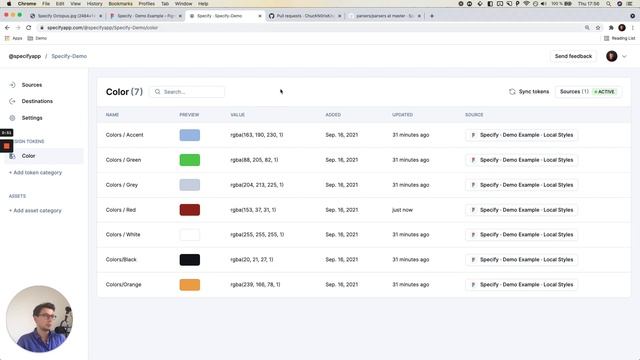Select value 'rgba(88, 205, 82, 1)'
This screenshot has height=360, width=640.
pos(254,160)
